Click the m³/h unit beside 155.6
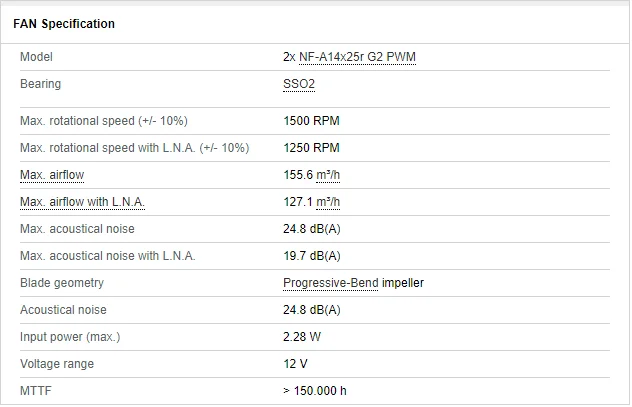632x407 pixels. click(328, 175)
